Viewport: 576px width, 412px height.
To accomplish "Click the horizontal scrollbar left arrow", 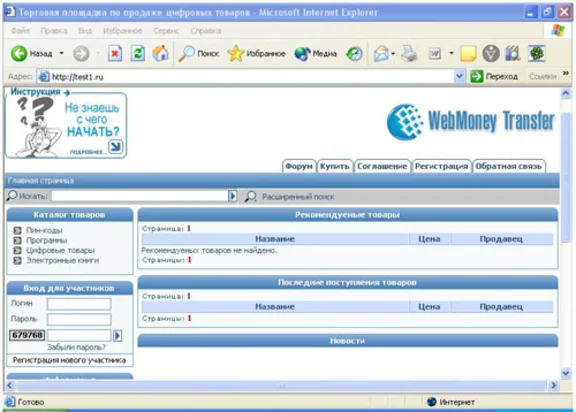I will pyautogui.click(x=10, y=385).
